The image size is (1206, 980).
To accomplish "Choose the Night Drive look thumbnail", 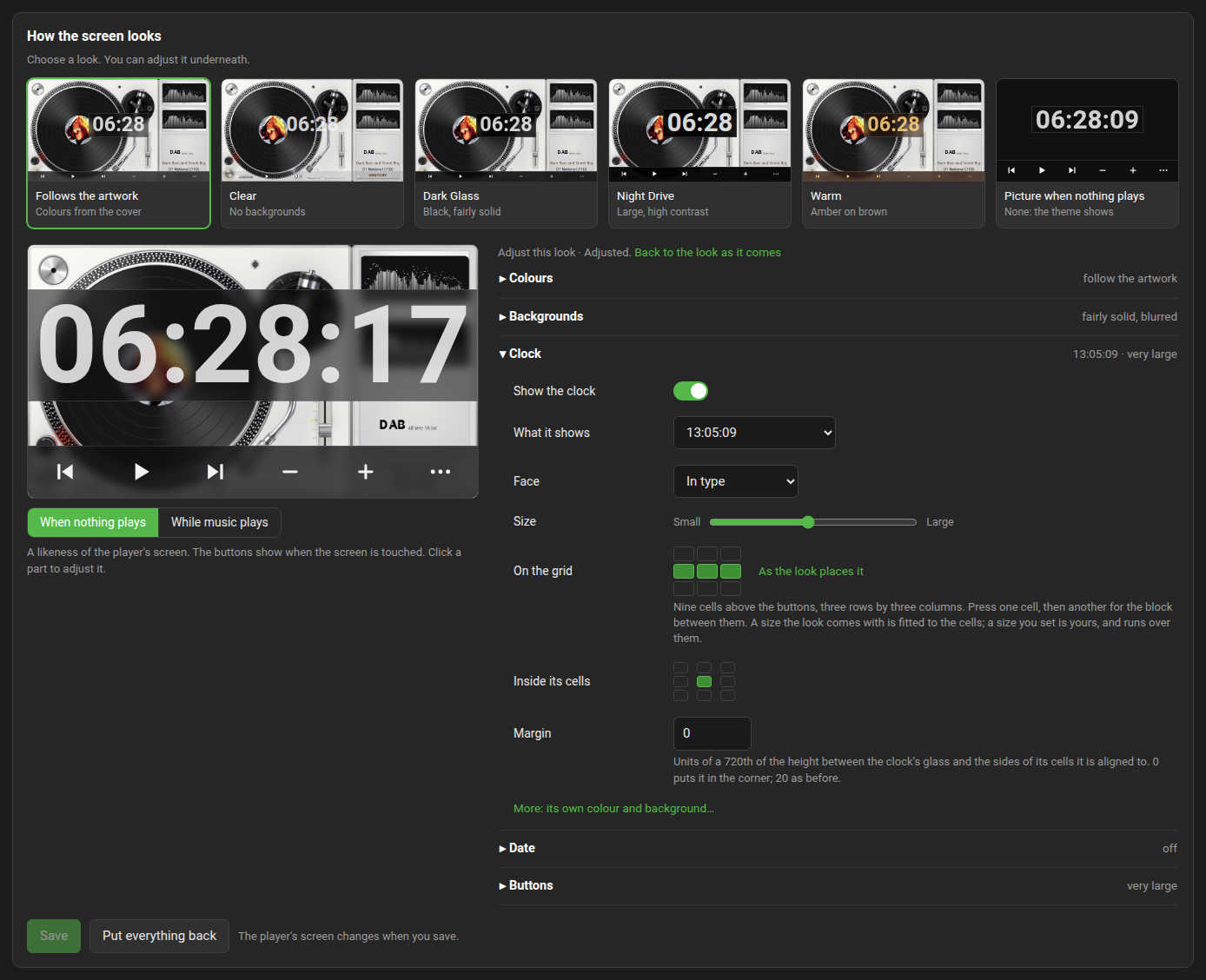I will (x=699, y=154).
